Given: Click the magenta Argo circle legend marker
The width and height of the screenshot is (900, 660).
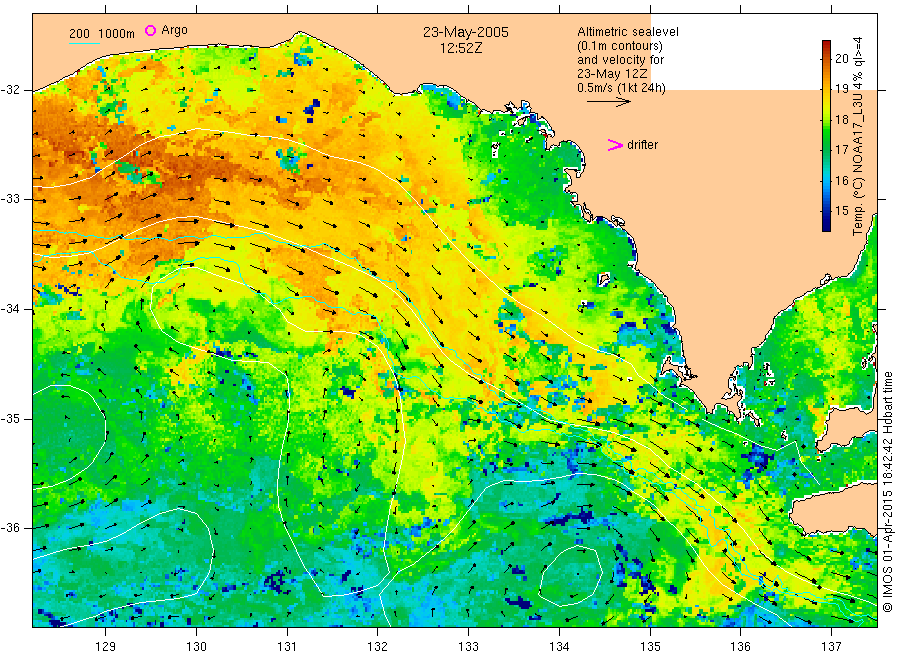Looking at the screenshot, I should click(x=150, y=30).
